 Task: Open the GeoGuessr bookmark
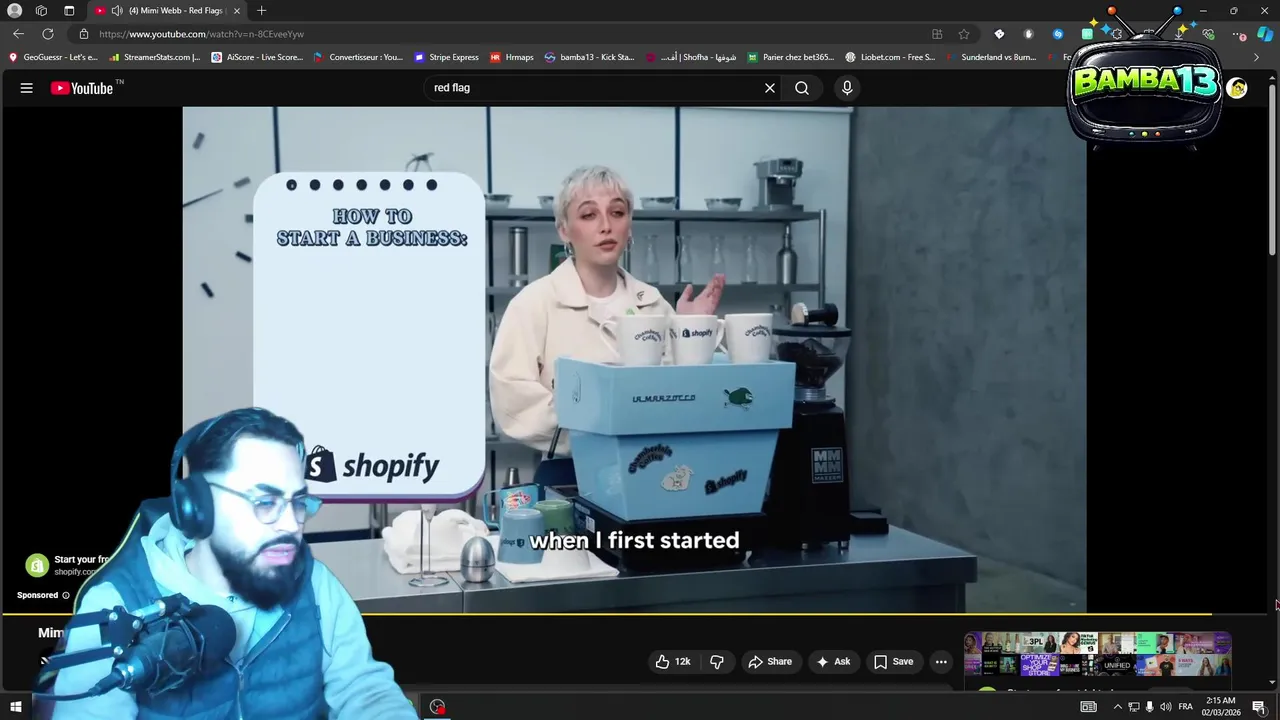pos(53,57)
